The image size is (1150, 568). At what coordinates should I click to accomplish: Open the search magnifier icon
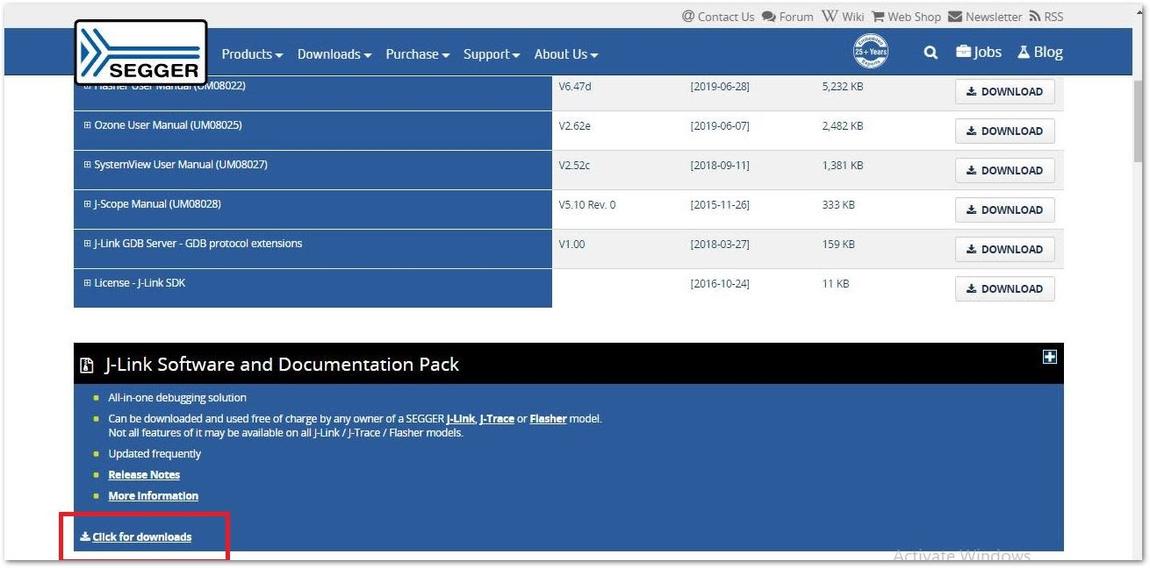coord(931,53)
